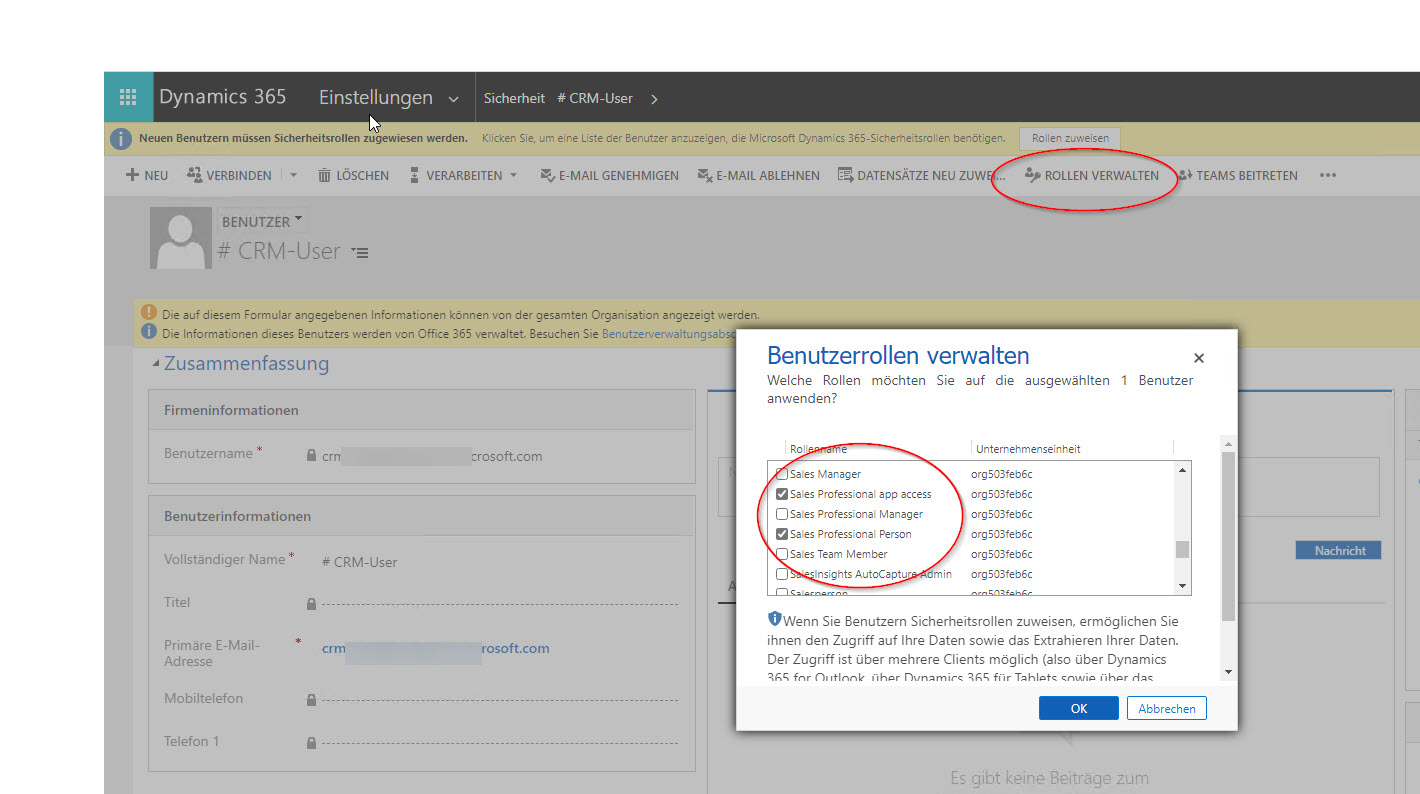Open the BENUTZER form selector
Viewport: 1420px width, 794px height.
[263, 221]
